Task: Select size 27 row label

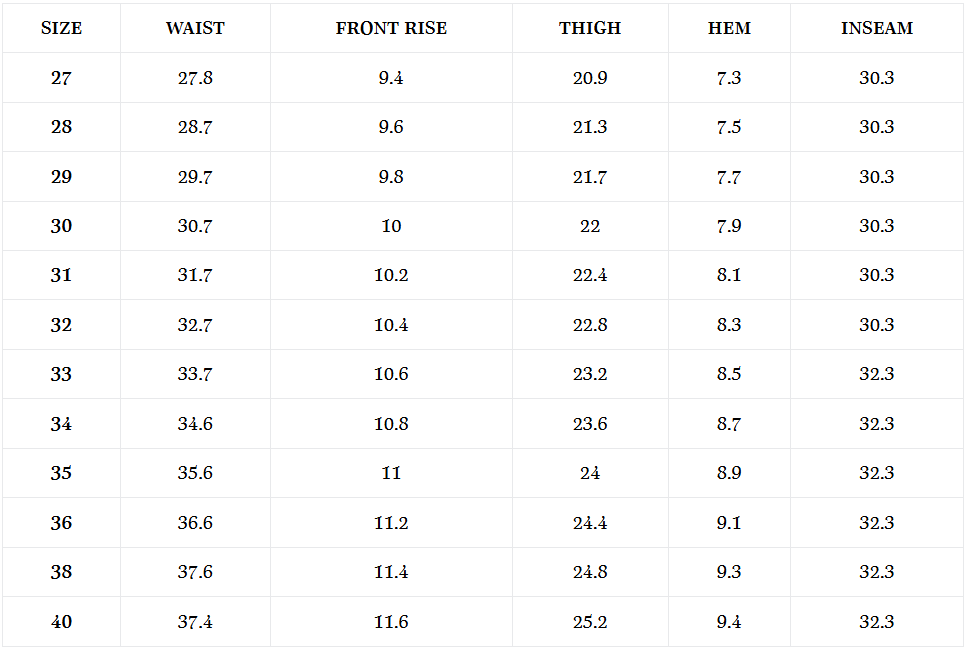Action: tap(61, 78)
